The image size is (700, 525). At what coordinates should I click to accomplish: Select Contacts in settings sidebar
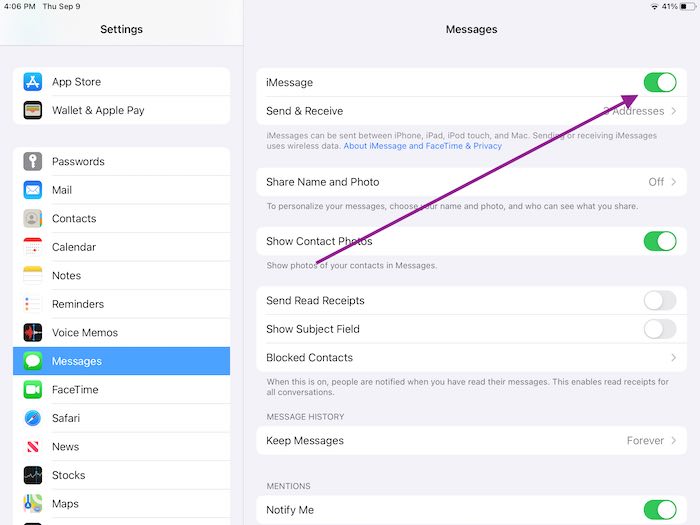pyautogui.click(x=121, y=218)
